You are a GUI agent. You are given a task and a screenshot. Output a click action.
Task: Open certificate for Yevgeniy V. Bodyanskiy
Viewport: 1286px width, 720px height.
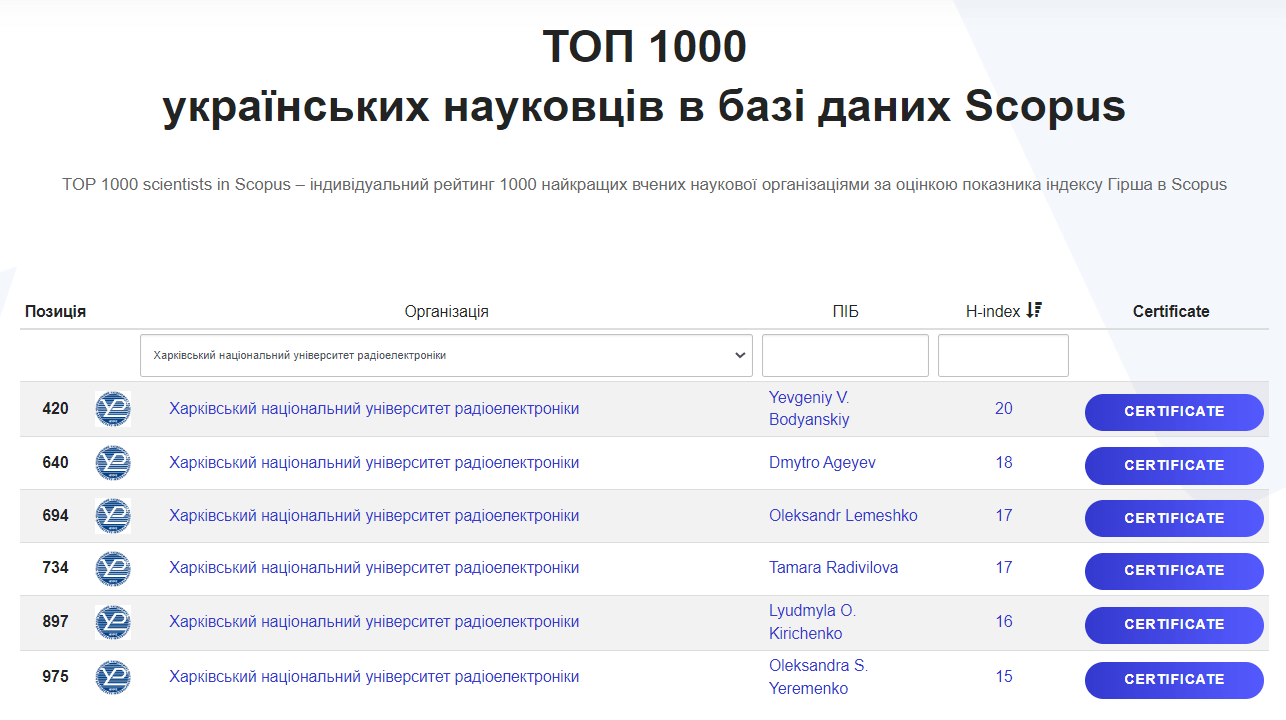coord(1174,412)
